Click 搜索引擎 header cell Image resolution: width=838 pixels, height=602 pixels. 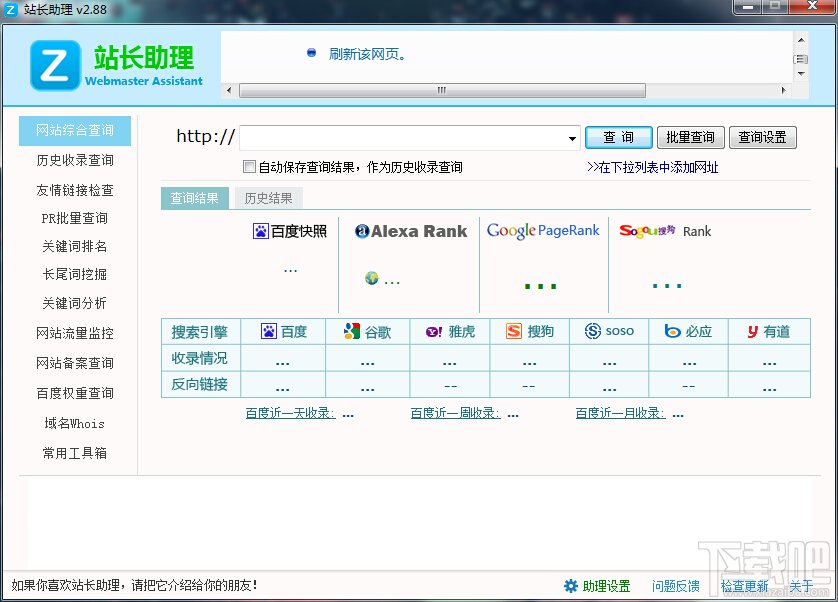pos(201,332)
